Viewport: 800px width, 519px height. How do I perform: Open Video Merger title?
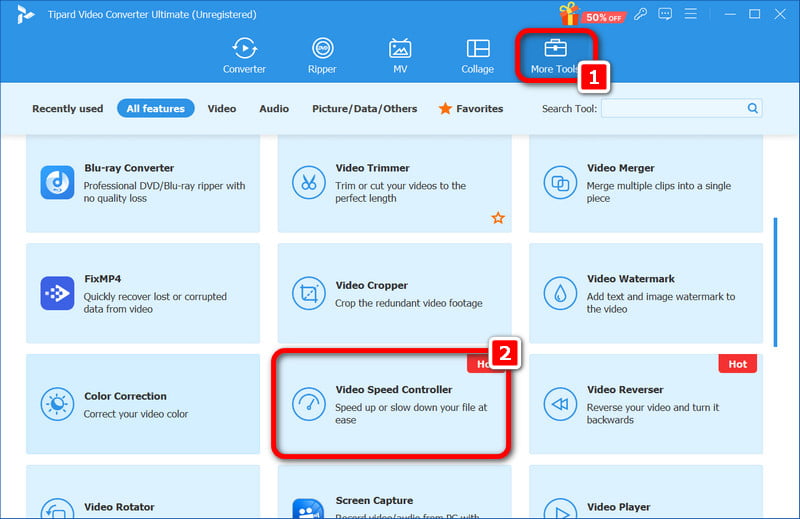coord(620,168)
